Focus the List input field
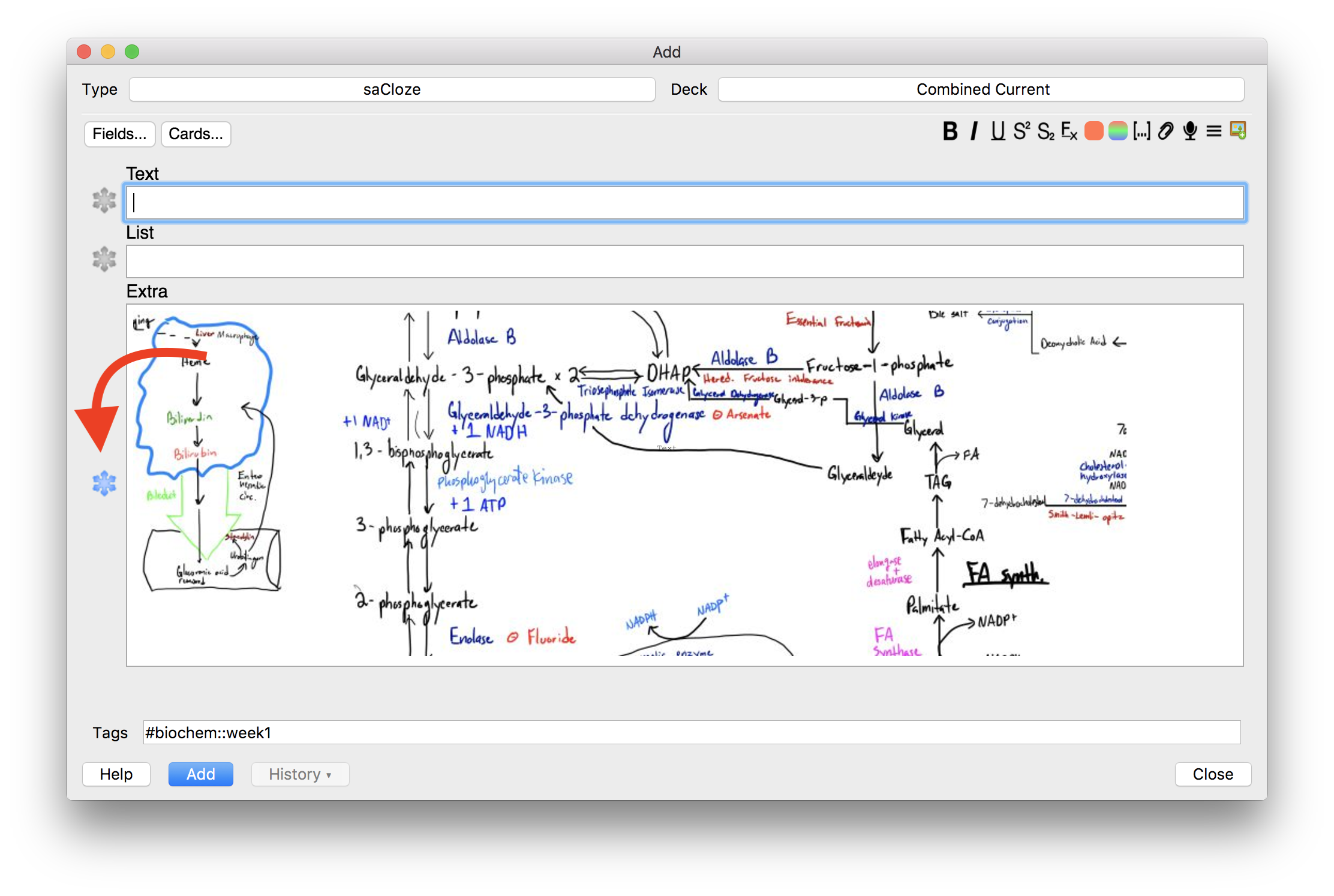 [x=685, y=261]
